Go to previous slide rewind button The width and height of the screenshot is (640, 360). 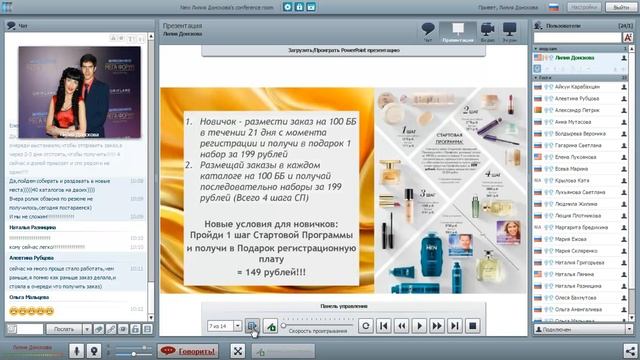402,326
